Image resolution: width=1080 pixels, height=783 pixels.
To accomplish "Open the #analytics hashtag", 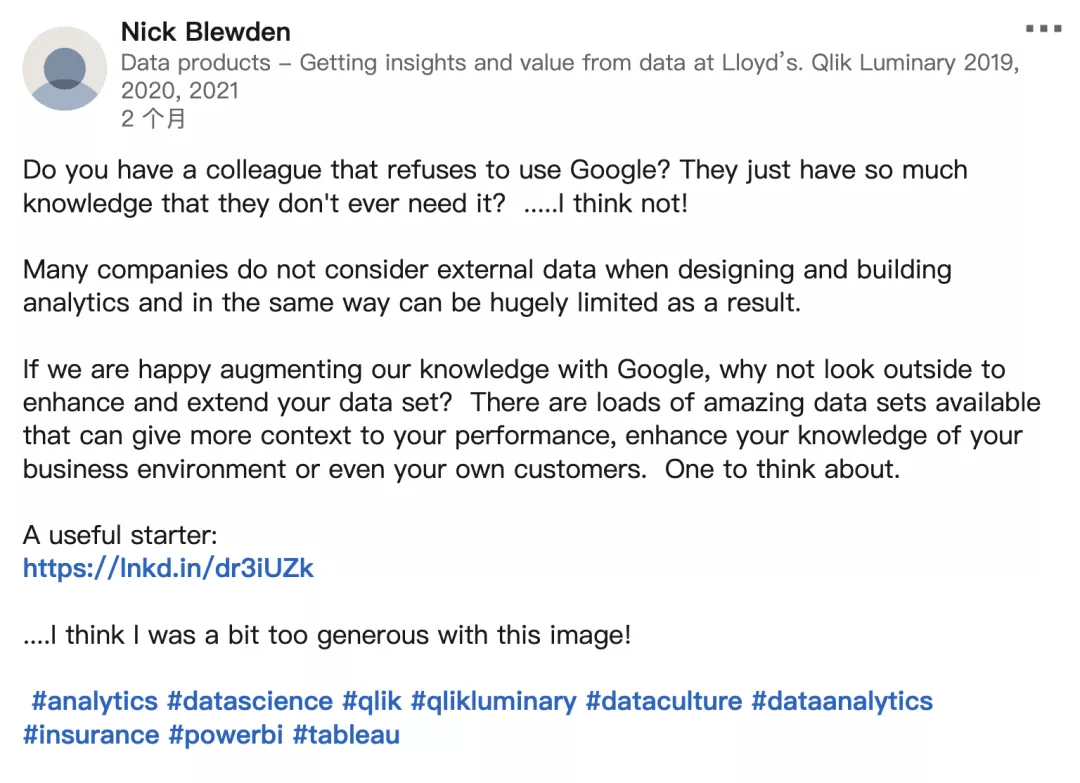I will [94, 701].
